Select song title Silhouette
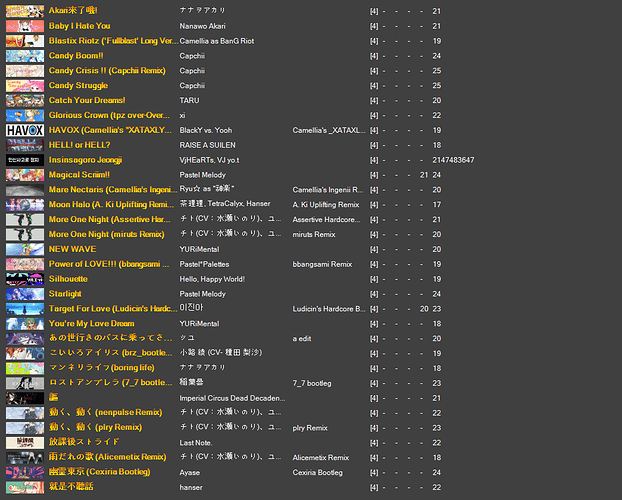622x500 pixels. (68, 279)
